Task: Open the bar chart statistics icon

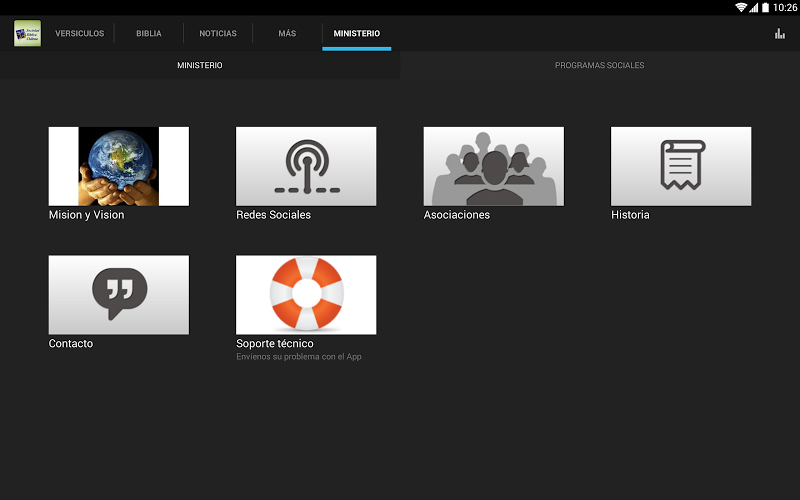Action: (x=779, y=34)
